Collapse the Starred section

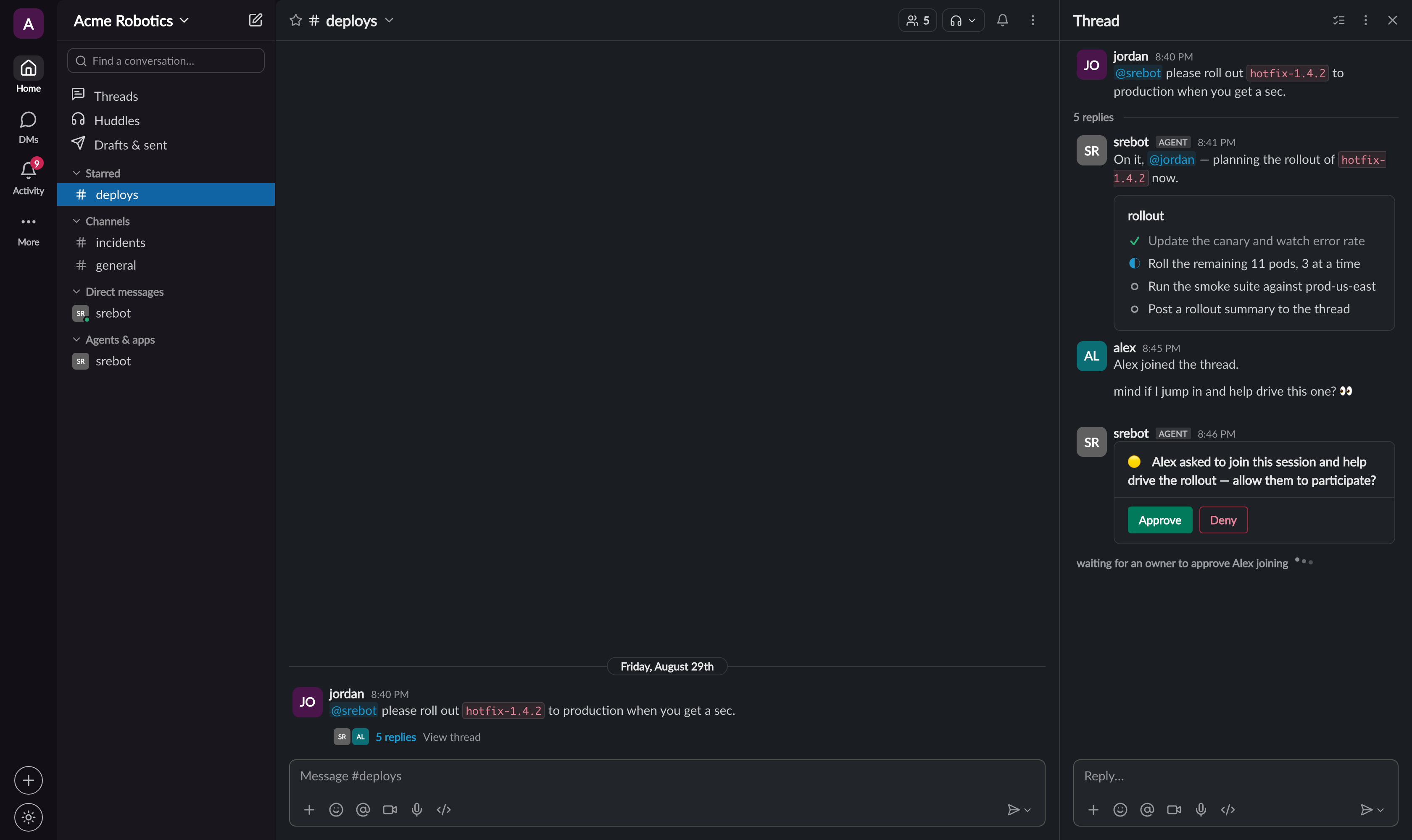76,173
